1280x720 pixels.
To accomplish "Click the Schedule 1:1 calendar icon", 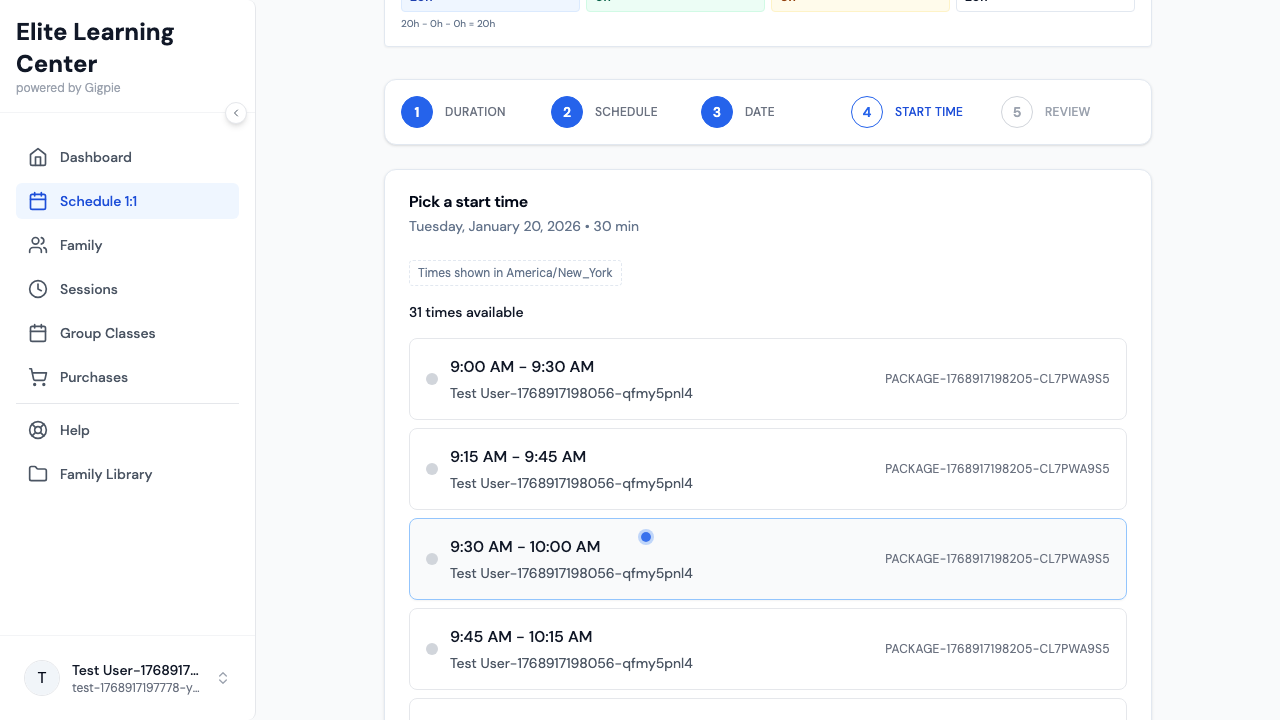I will click(38, 201).
